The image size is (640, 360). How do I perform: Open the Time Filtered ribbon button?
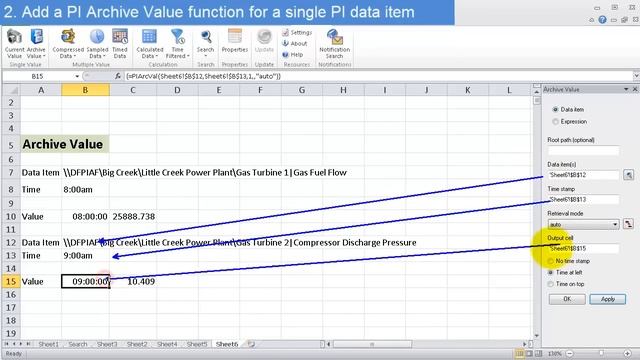178,44
